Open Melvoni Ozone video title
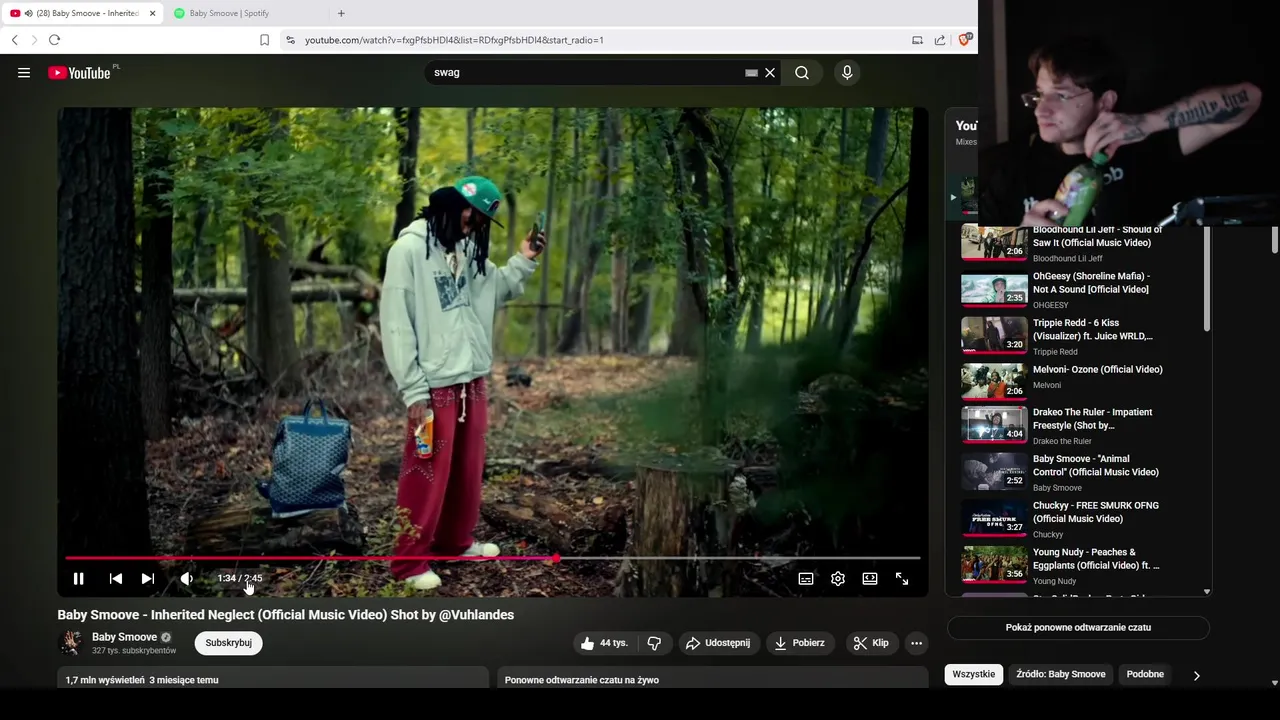The width and height of the screenshot is (1280, 720). pos(1098,370)
